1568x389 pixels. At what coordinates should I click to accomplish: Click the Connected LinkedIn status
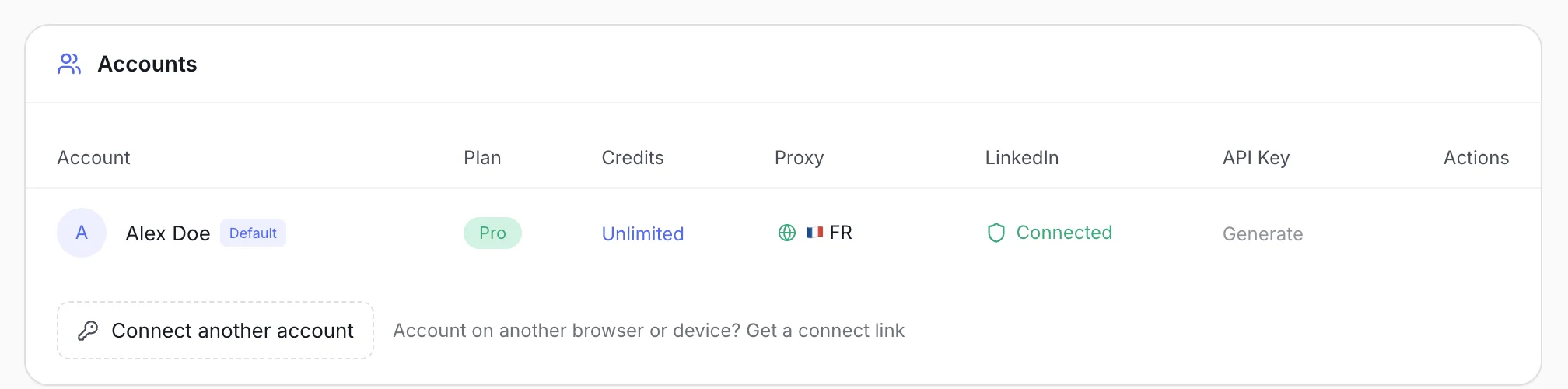[1064, 233]
